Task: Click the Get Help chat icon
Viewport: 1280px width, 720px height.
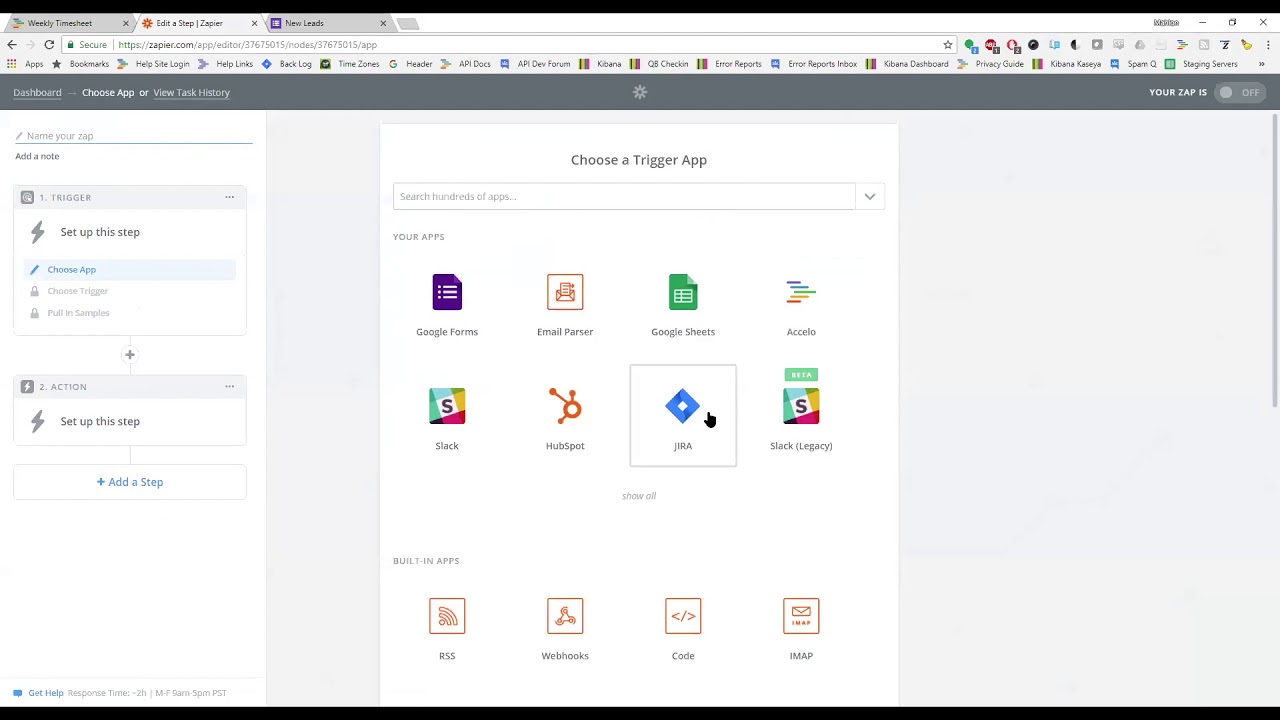Action: coord(17,693)
